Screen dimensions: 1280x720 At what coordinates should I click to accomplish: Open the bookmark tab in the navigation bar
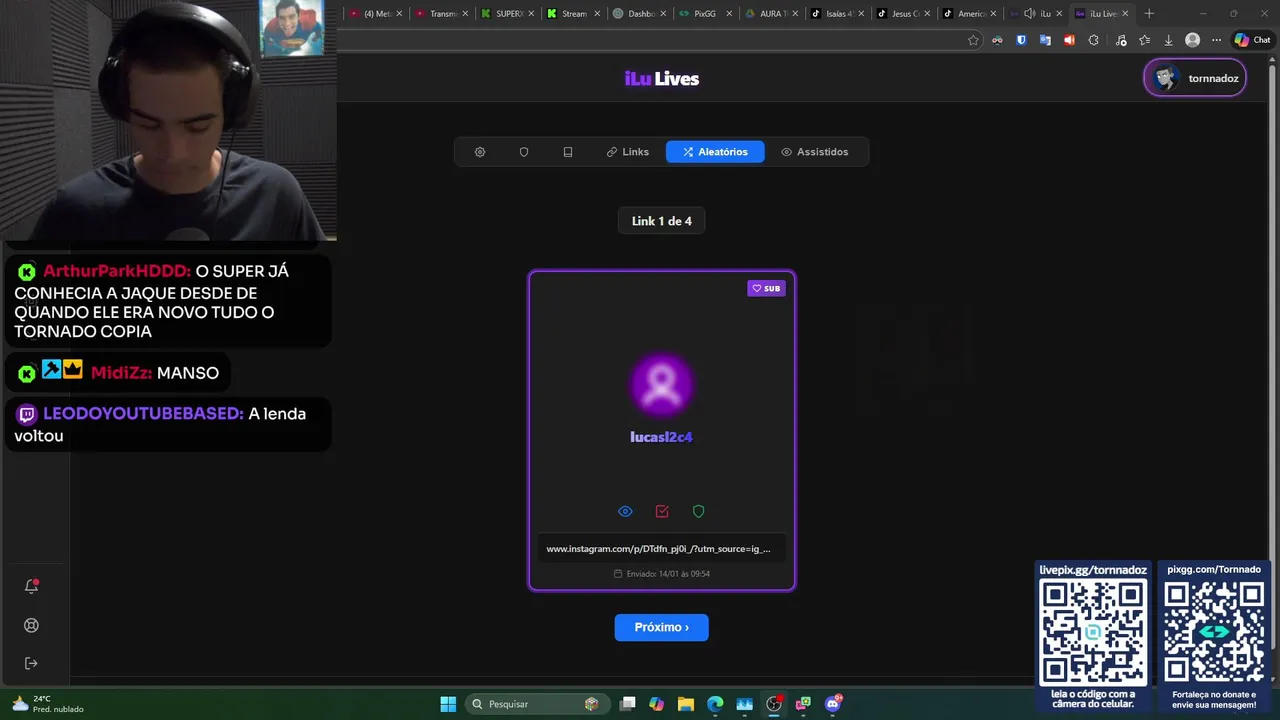568,152
